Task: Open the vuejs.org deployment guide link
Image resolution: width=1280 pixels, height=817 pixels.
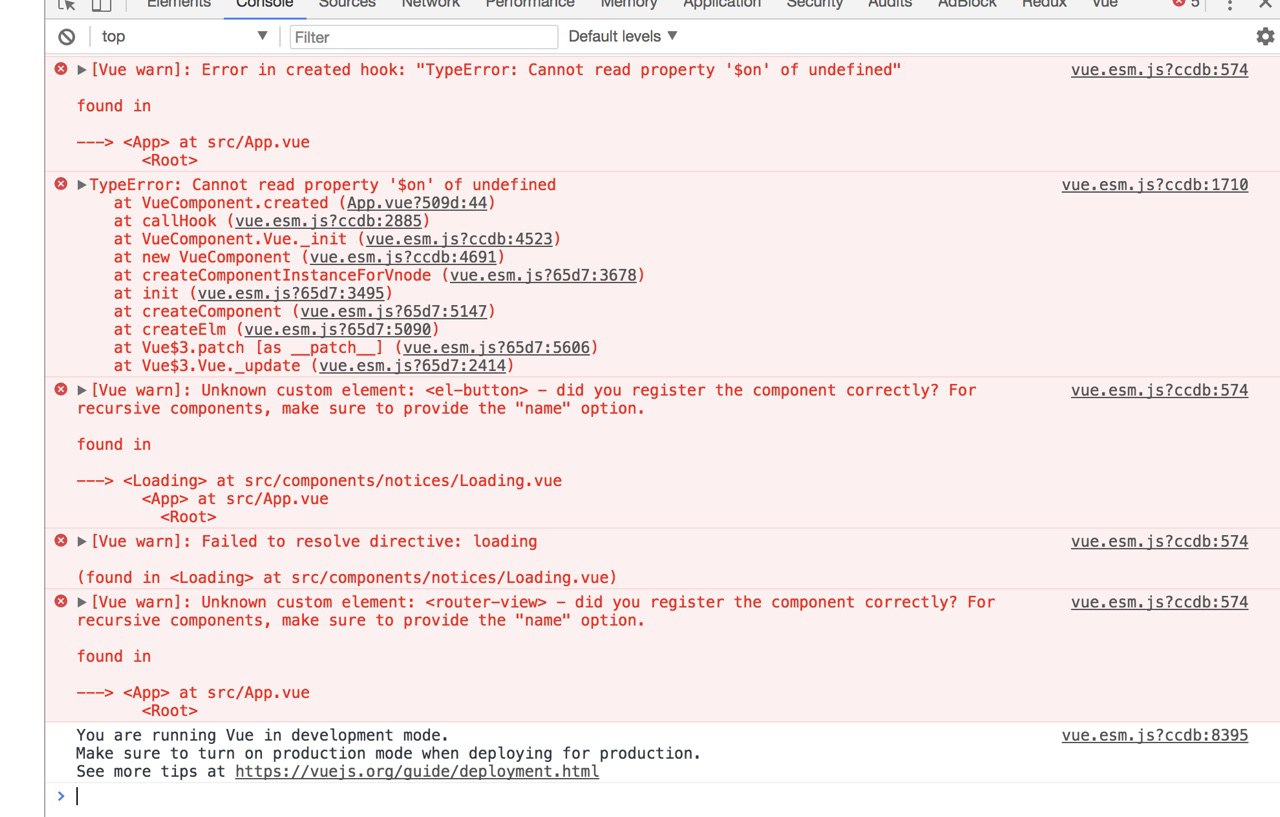Action: 417,772
